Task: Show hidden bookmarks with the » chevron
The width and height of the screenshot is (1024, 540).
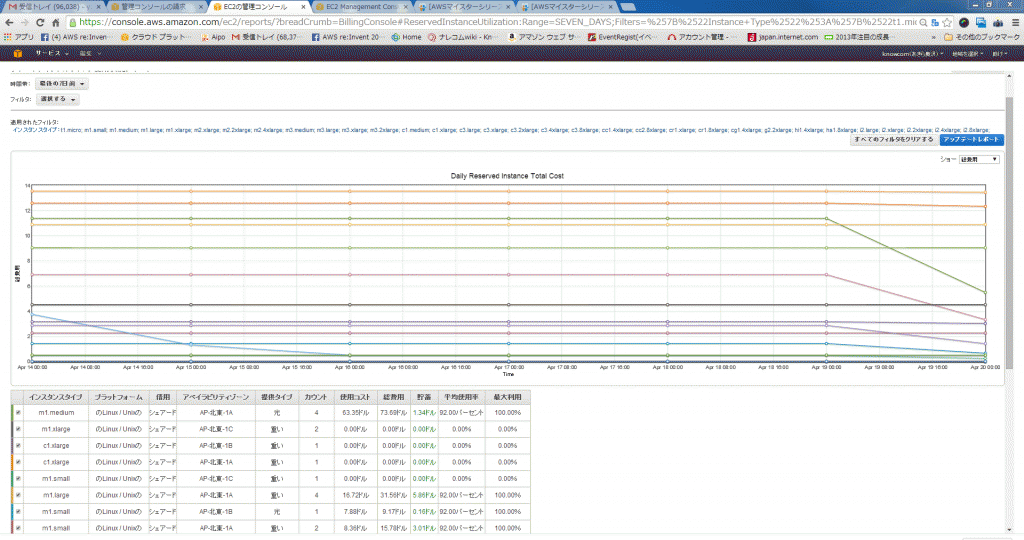Action: 936,37
